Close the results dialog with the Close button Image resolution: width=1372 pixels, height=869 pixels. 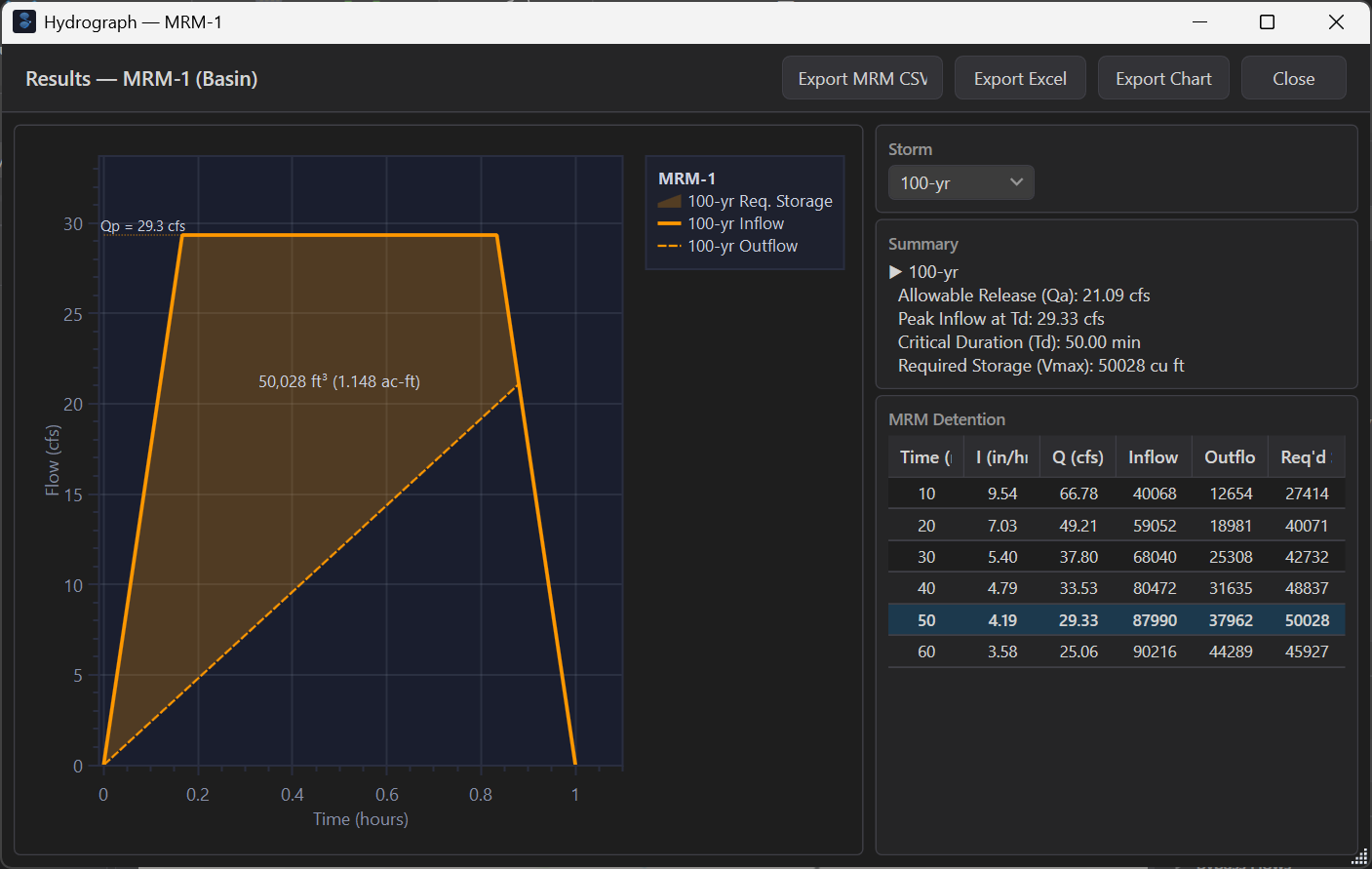pyautogui.click(x=1293, y=77)
